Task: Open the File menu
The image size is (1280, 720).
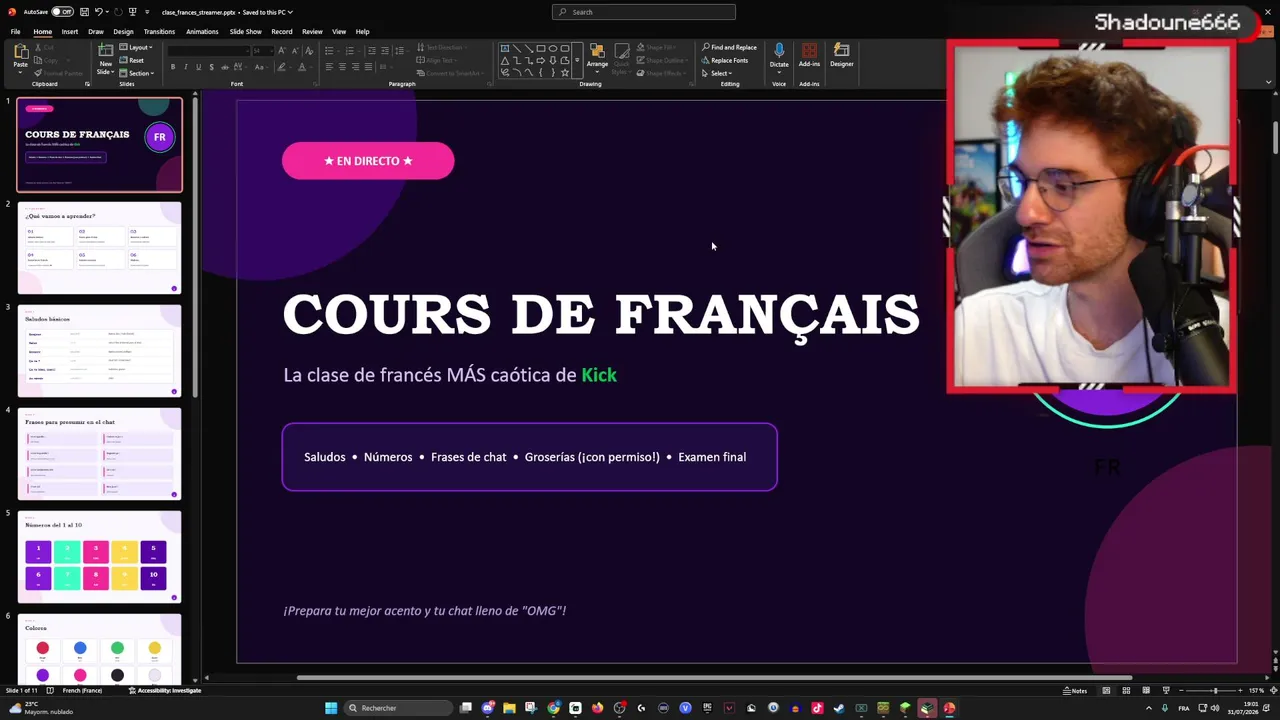Action: 15,32
